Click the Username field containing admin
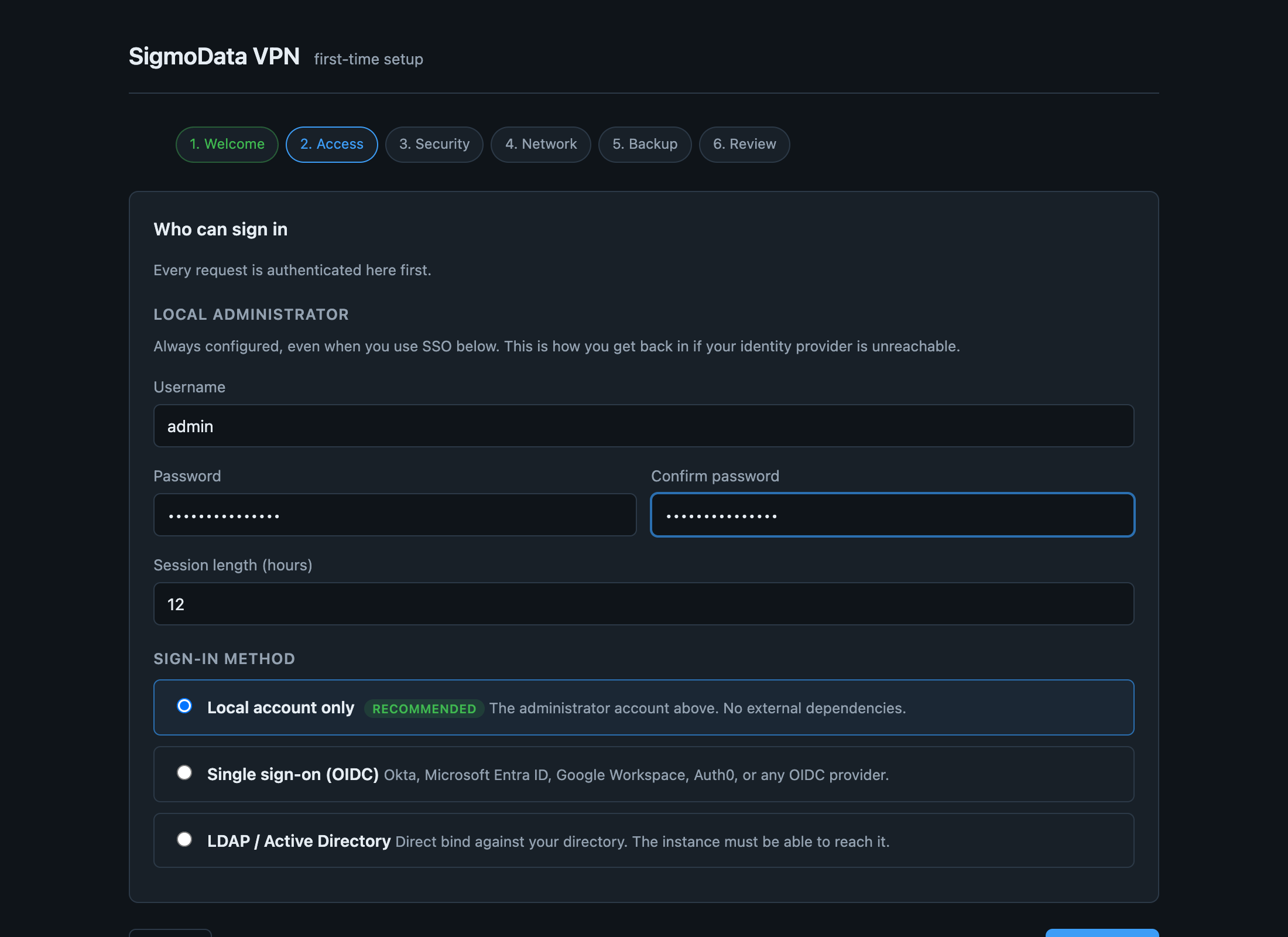1288x937 pixels. point(643,426)
